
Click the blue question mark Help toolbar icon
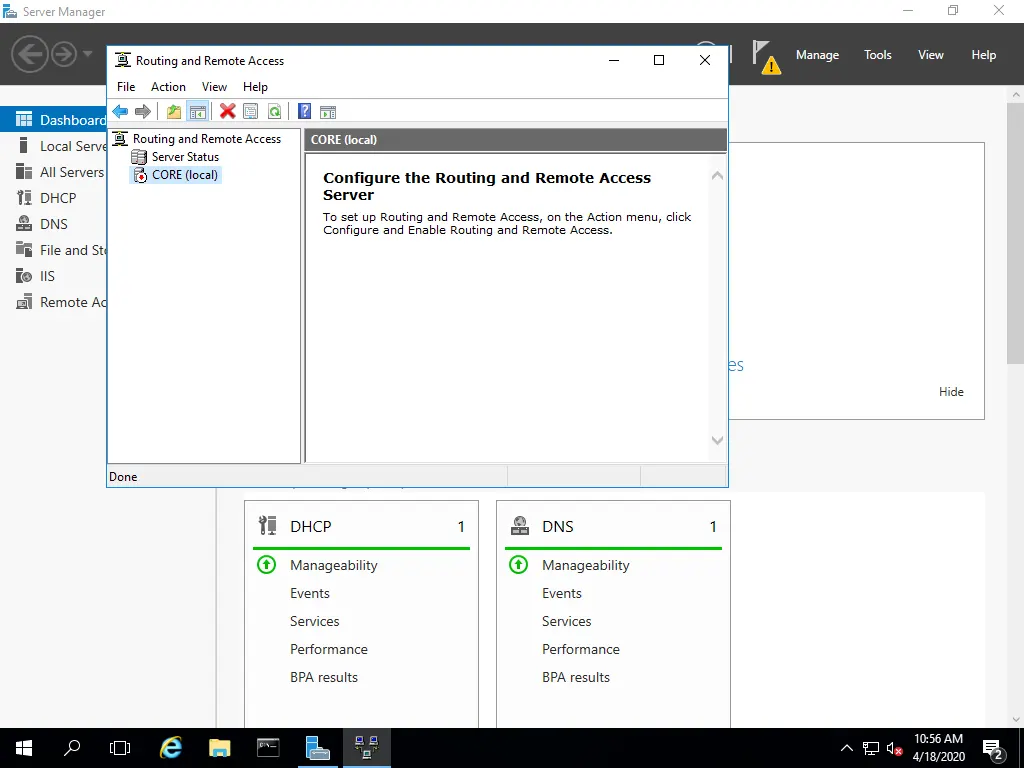click(304, 112)
